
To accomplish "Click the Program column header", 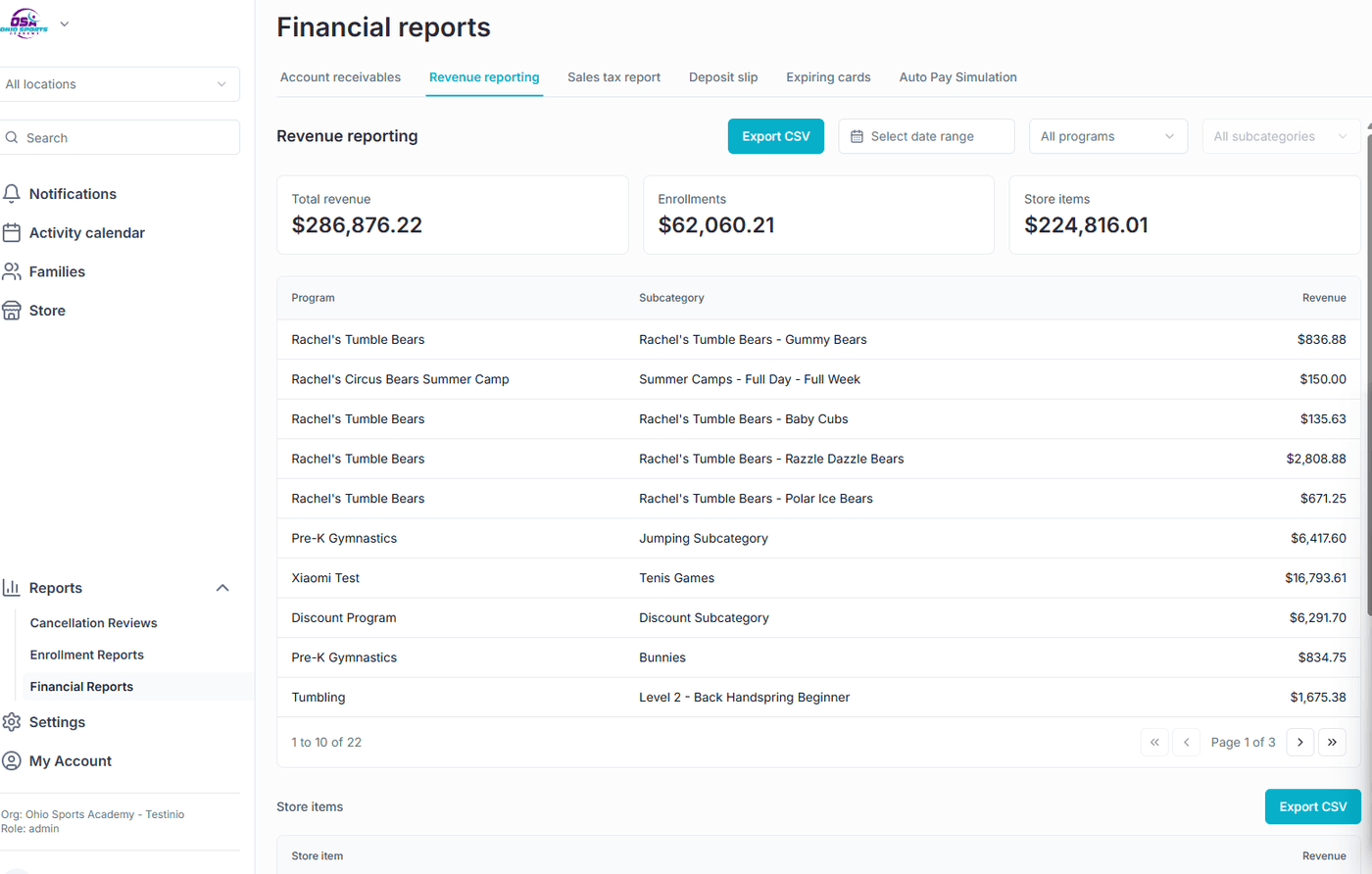I will (x=313, y=298).
